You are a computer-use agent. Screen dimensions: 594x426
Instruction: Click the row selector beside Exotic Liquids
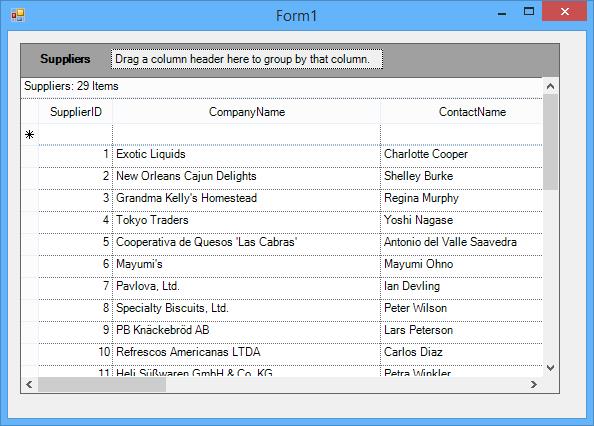30,156
